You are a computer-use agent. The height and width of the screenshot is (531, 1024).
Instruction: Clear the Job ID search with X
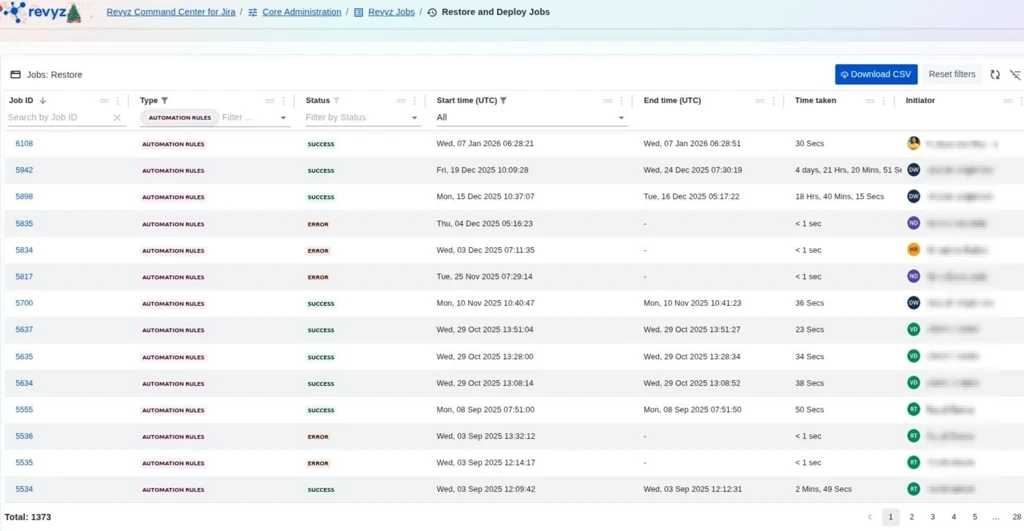pos(117,118)
